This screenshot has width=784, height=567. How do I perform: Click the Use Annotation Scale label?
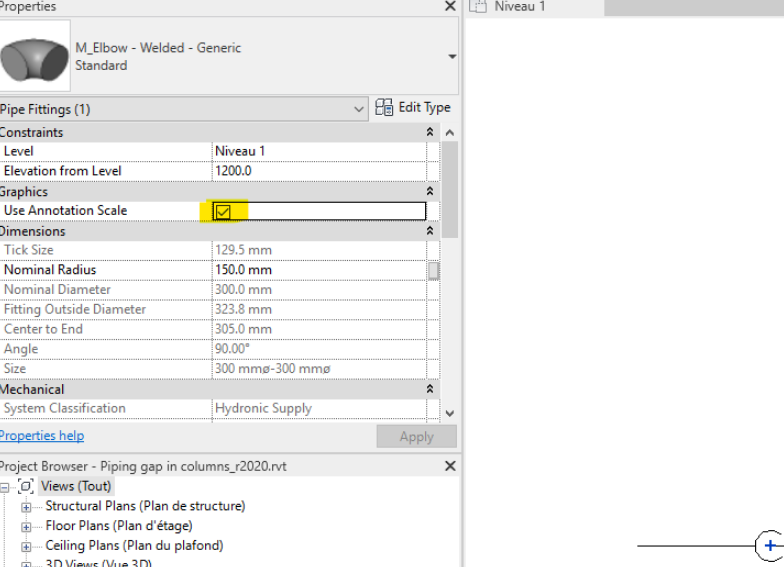[65, 210]
